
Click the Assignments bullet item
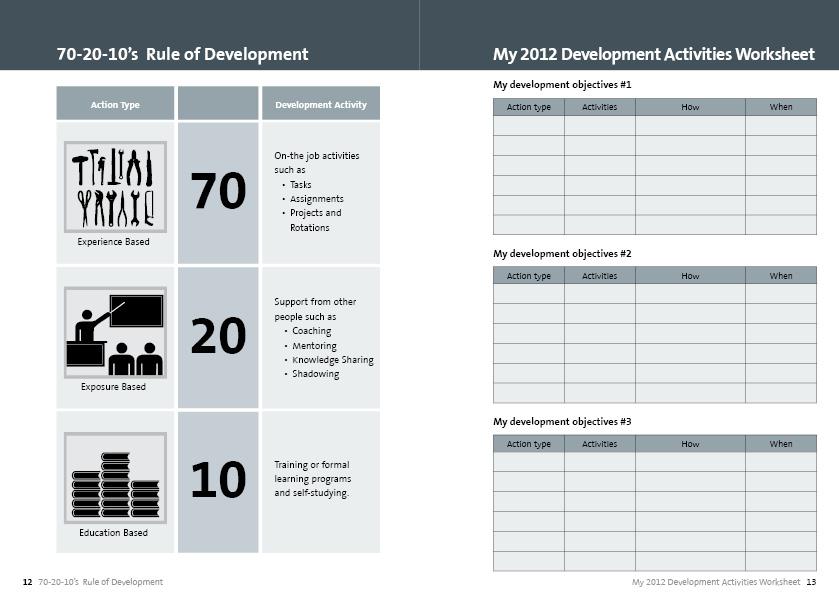coord(316,199)
